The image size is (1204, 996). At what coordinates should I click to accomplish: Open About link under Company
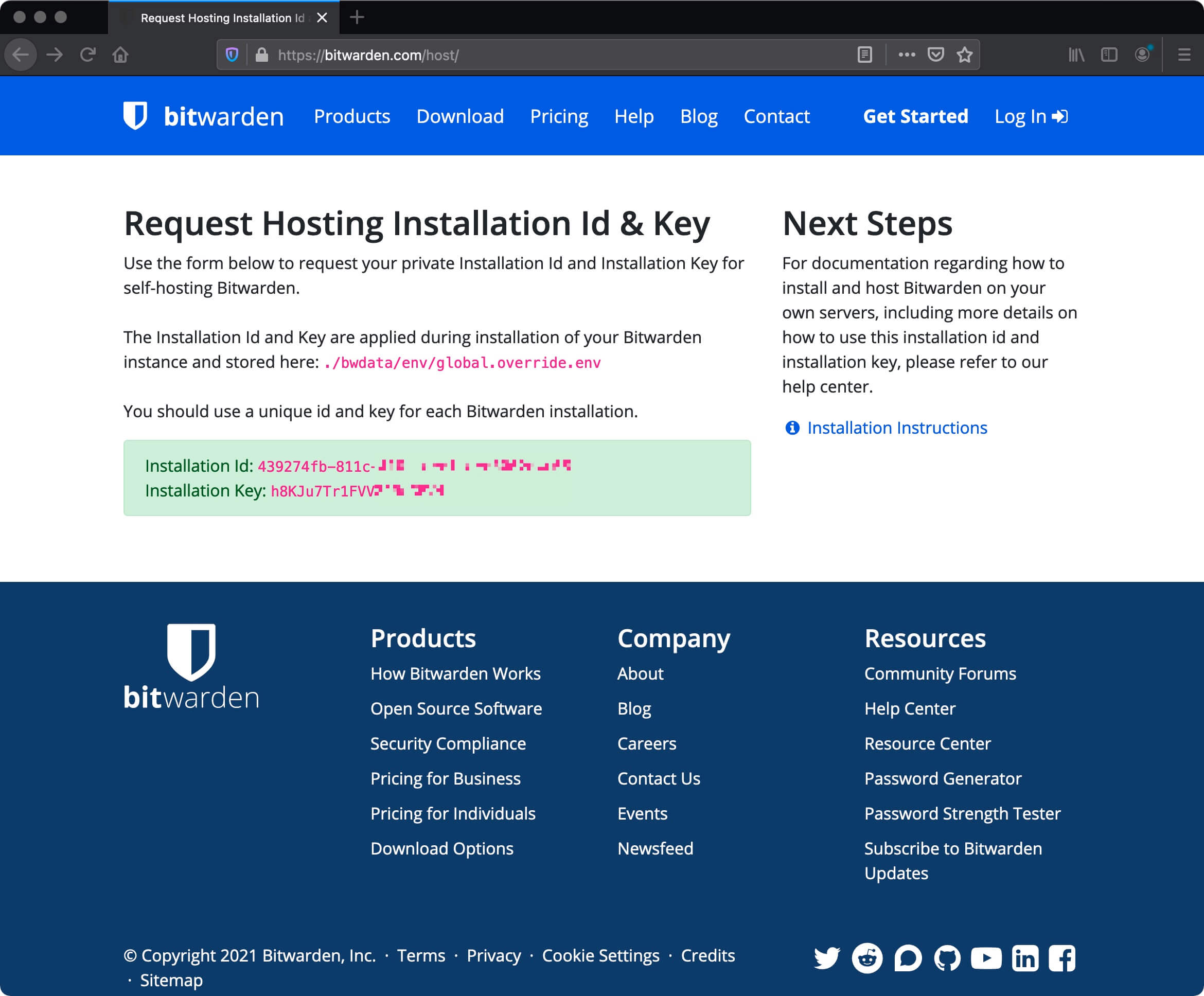pos(641,673)
